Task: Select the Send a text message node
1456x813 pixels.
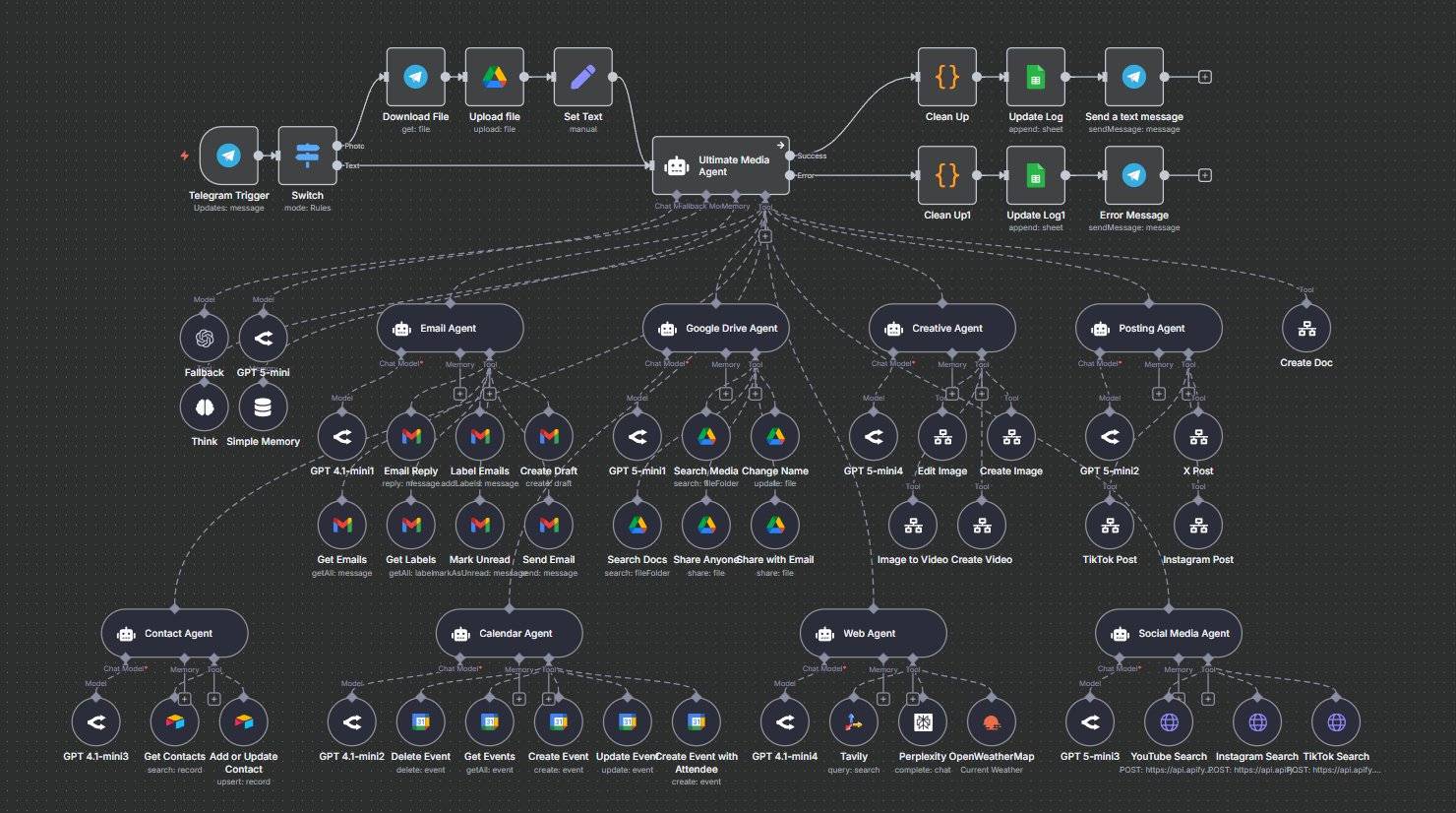Action: coord(1133,77)
